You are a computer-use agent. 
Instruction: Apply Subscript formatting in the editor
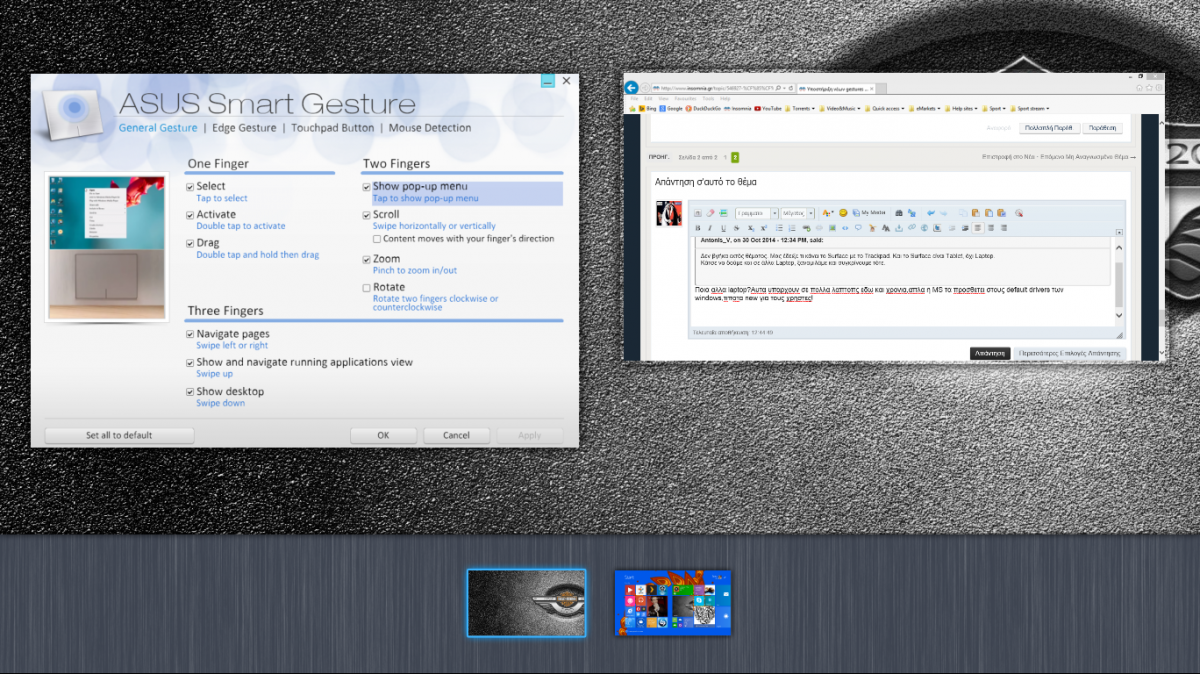point(750,228)
